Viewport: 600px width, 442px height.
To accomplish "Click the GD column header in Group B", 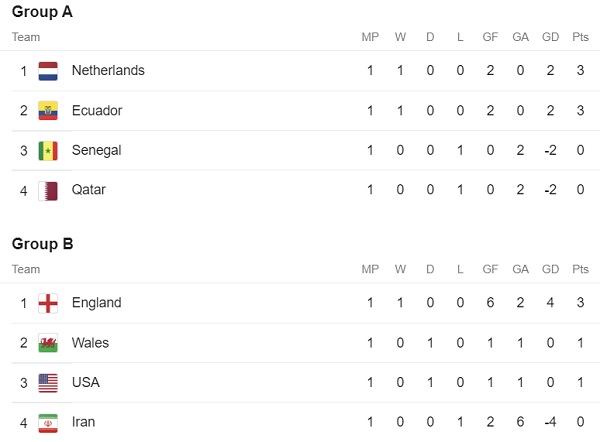I will (x=550, y=269).
